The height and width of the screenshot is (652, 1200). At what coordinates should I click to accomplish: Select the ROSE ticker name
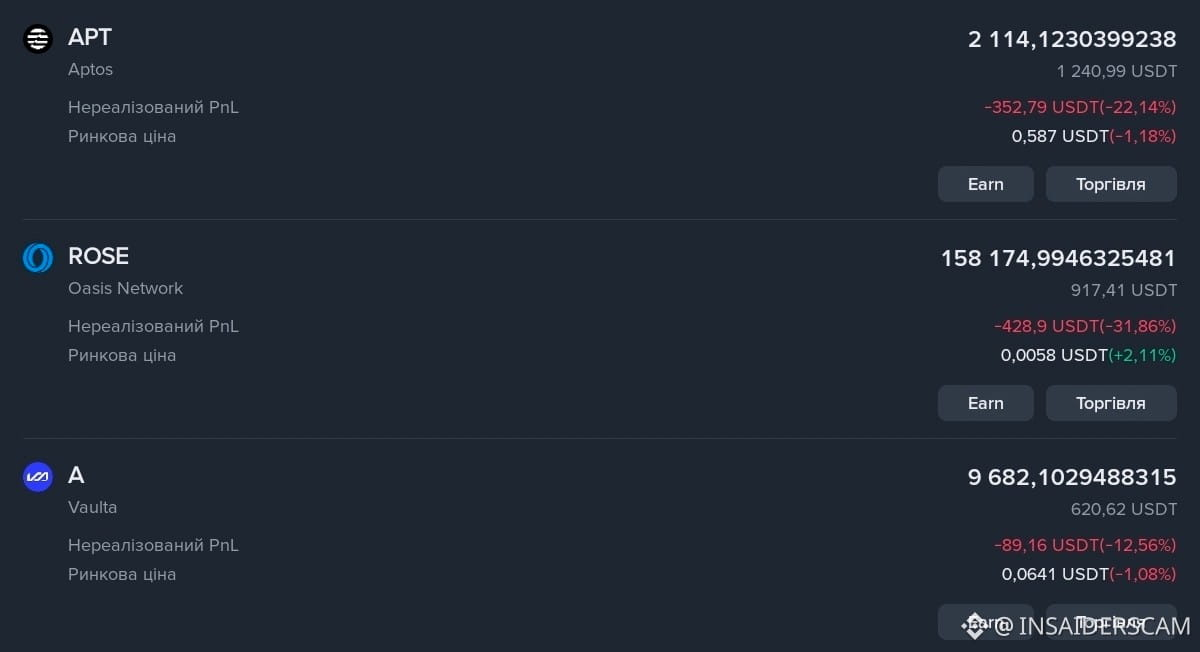point(98,257)
